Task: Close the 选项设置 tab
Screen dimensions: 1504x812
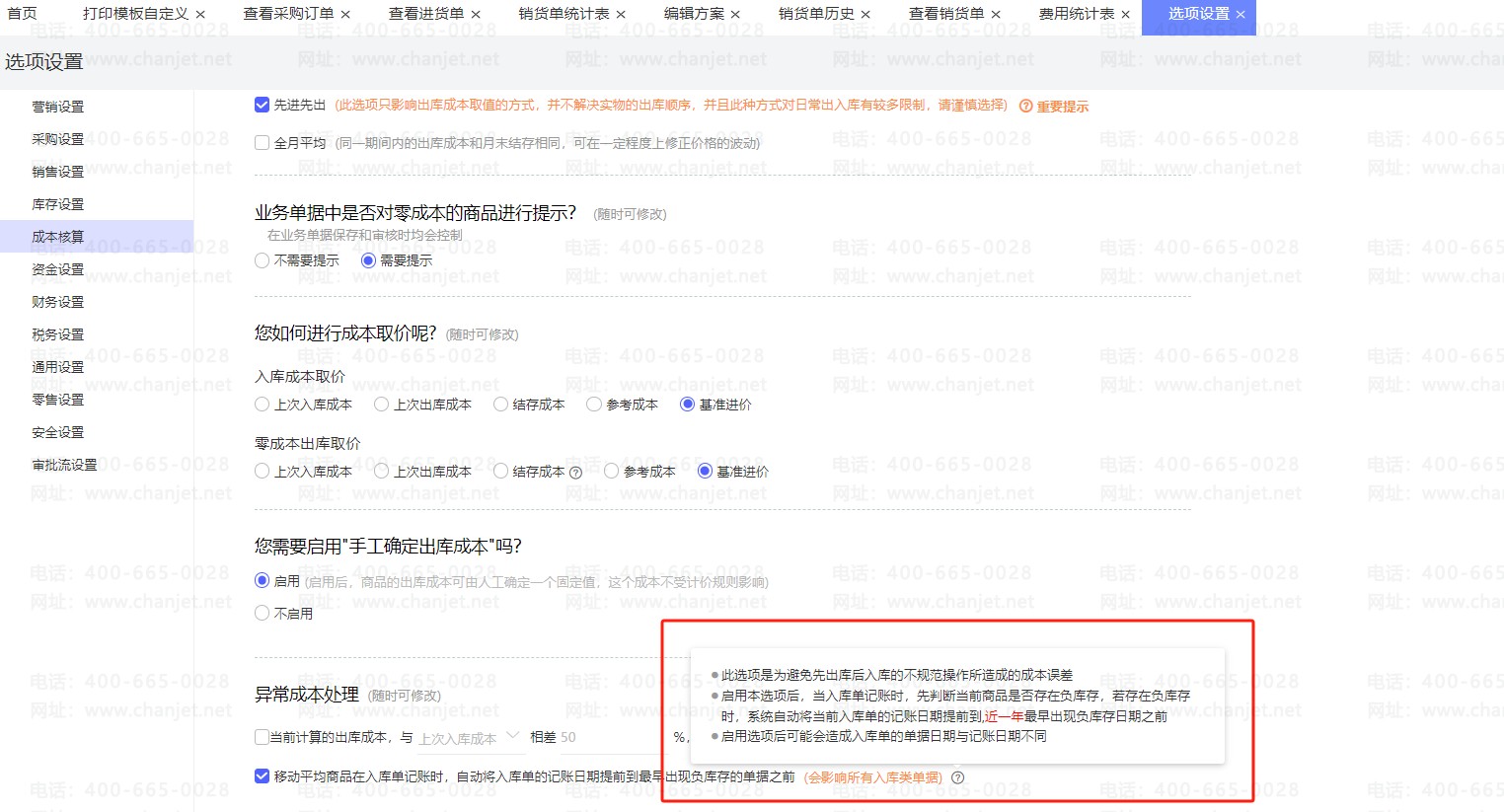Action: coord(1241,15)
